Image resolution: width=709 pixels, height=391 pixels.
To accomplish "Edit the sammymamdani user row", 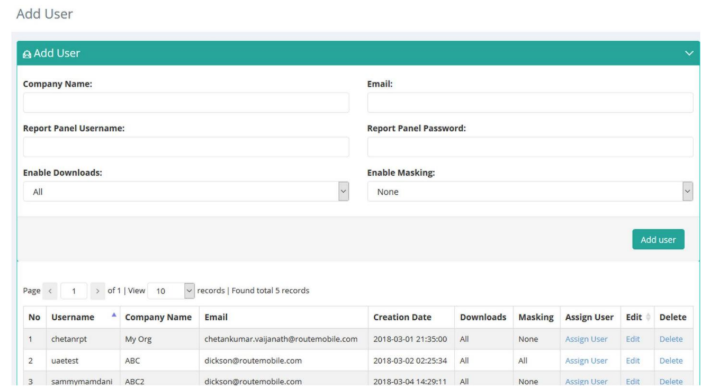I will (633, 382).
